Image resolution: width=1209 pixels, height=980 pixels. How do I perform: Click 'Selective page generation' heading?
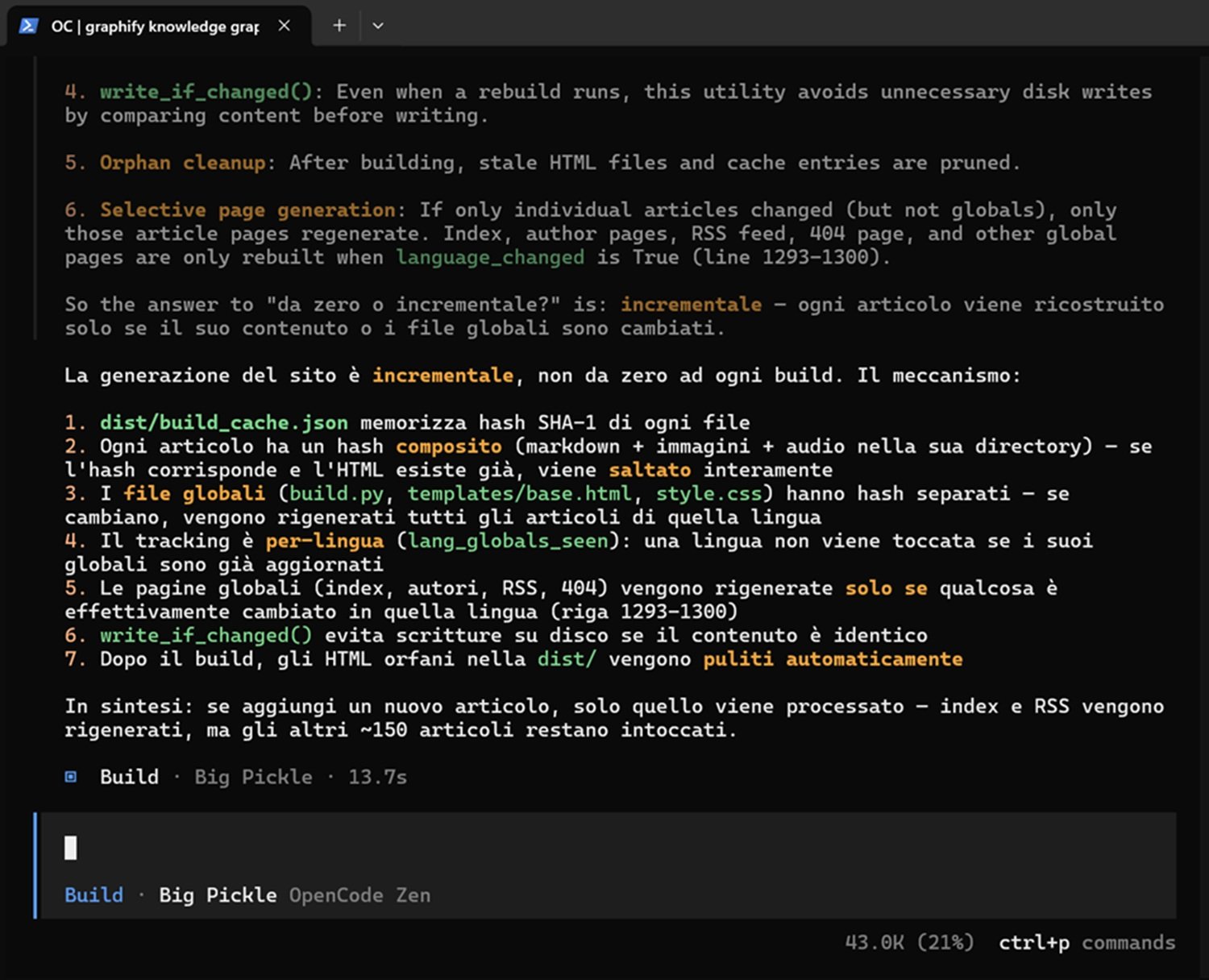click(x=247, y=210)
